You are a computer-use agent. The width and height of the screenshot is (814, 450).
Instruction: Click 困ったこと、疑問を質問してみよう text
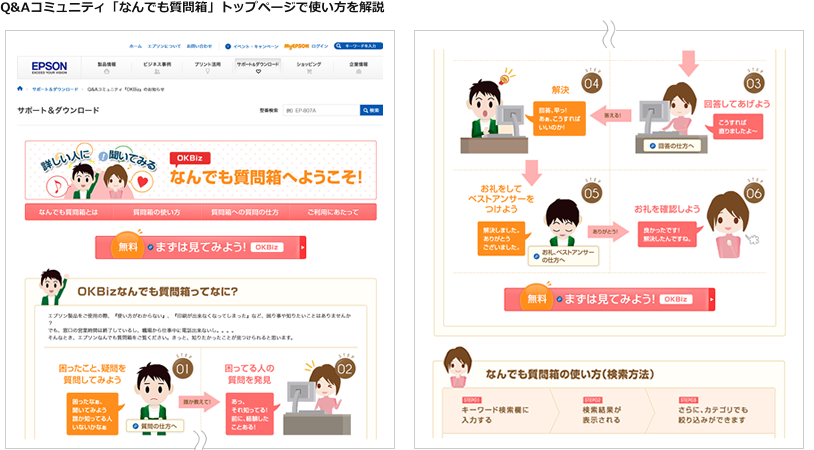pyautogui.click(x=92, y=374)
